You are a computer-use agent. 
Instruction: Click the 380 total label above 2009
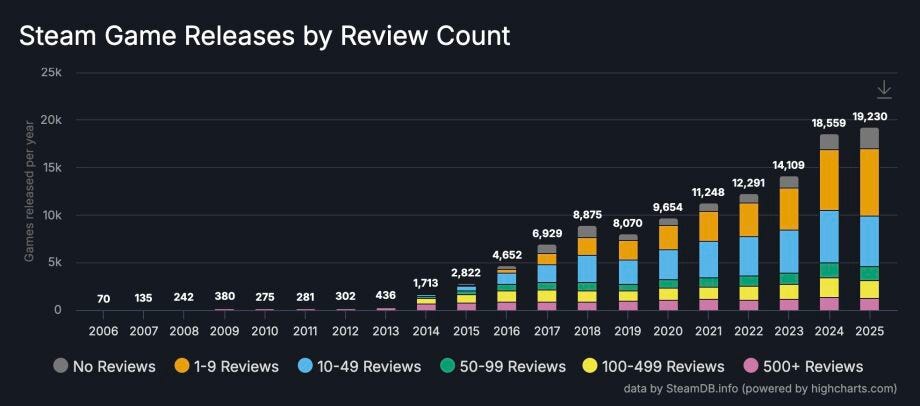tap(224, 296)
